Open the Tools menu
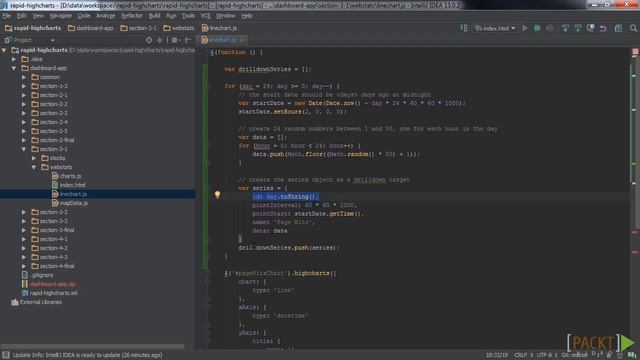The image size is (640, 360). (x=188, y=16)
